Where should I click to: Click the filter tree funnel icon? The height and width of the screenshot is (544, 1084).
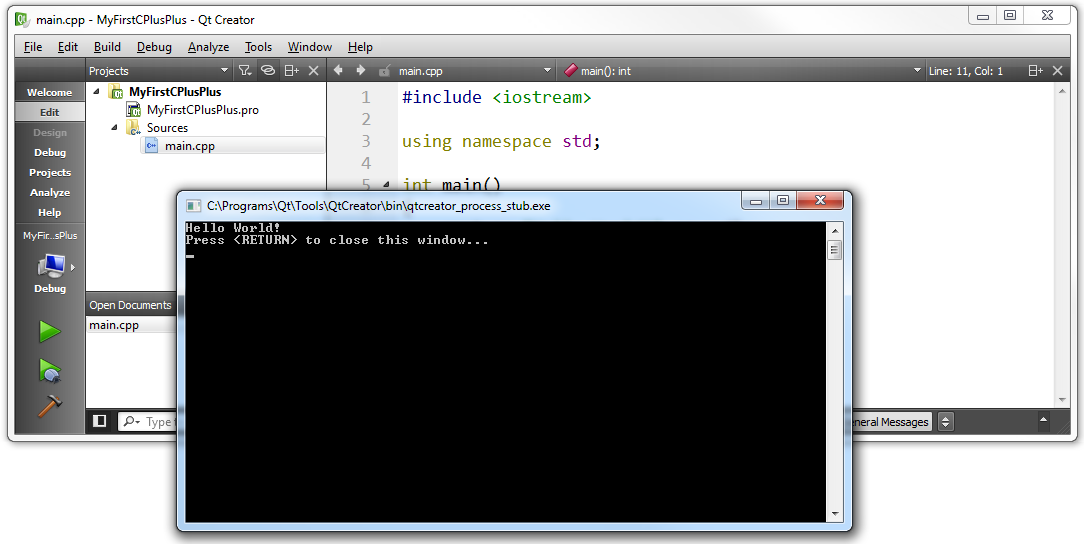tap(245, 71)
